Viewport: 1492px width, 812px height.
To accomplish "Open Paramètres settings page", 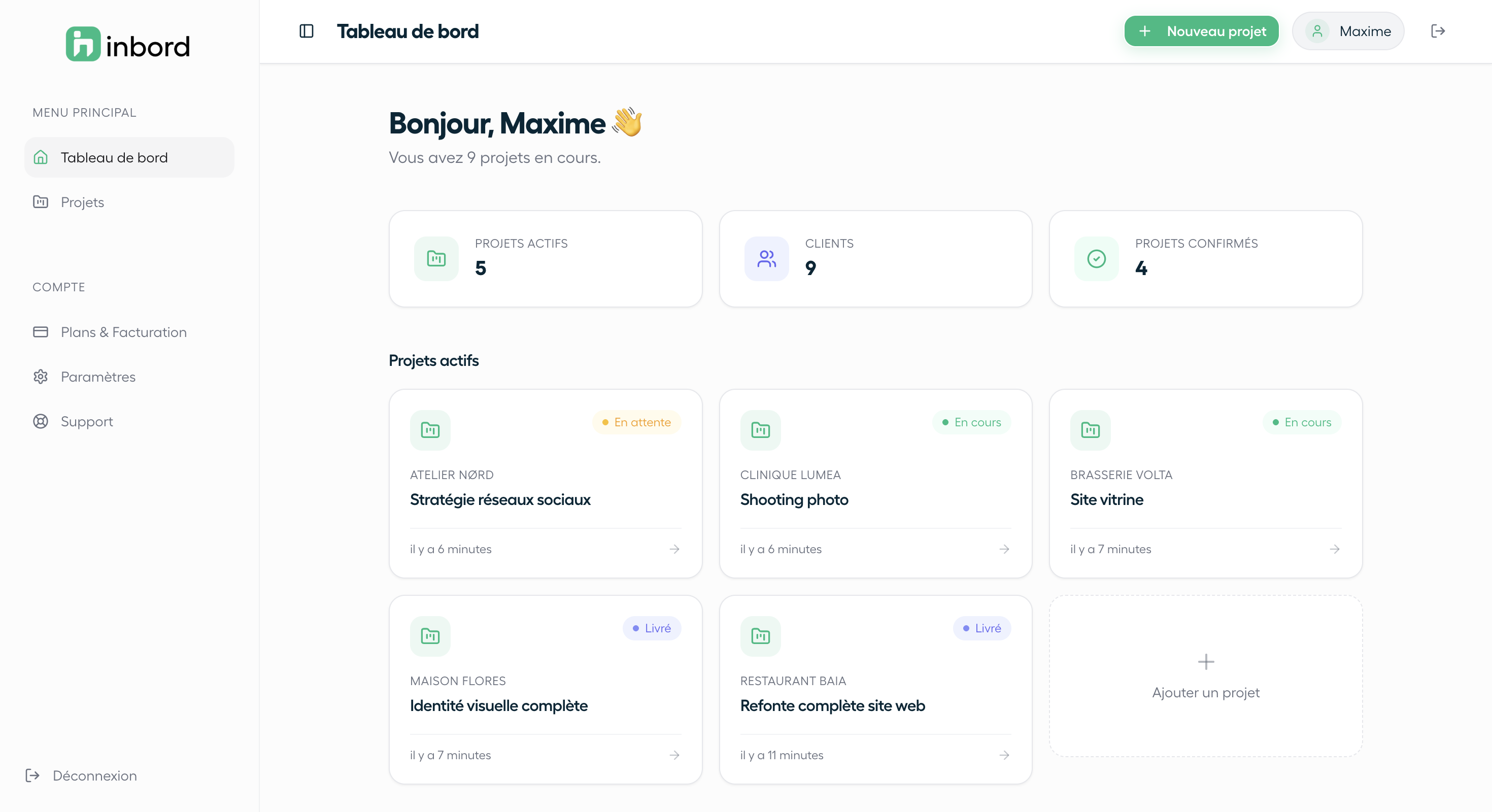I will coord(129,377).
